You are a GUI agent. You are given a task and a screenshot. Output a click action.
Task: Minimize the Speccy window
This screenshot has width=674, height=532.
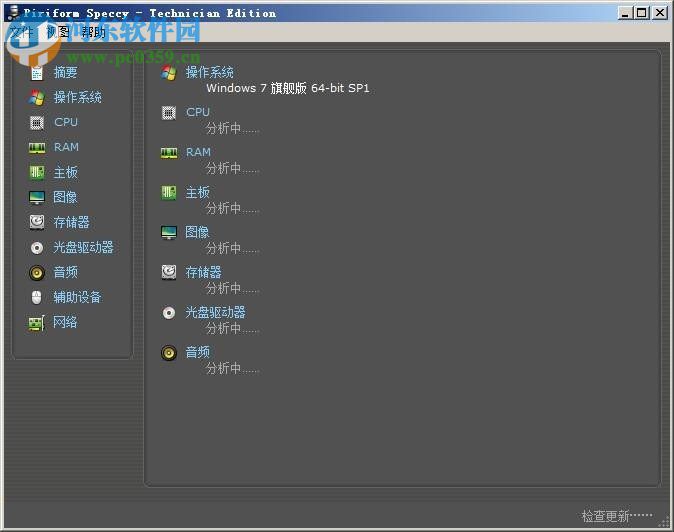point(625,13)
